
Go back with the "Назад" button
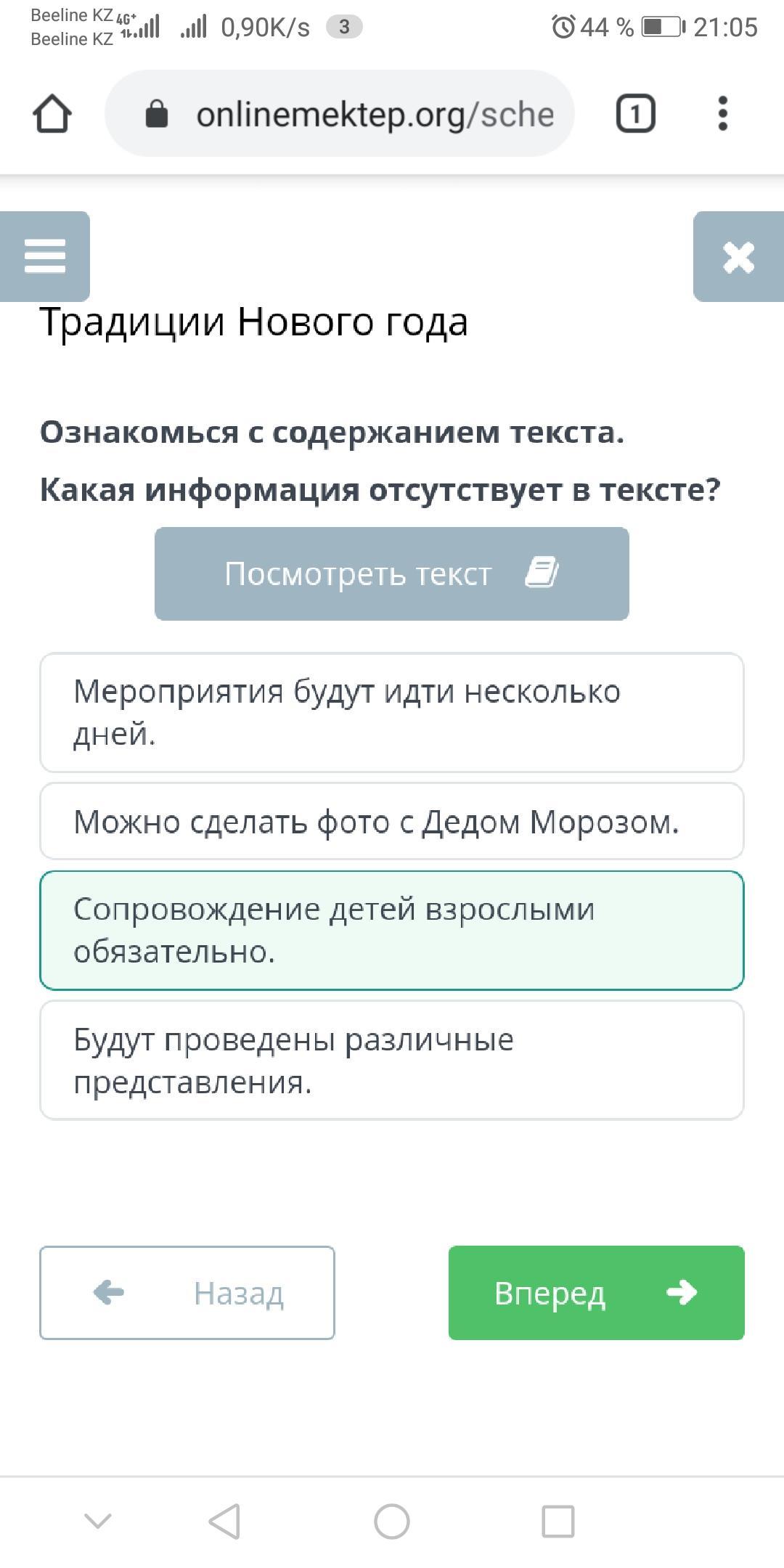[x=187, y=1293]
